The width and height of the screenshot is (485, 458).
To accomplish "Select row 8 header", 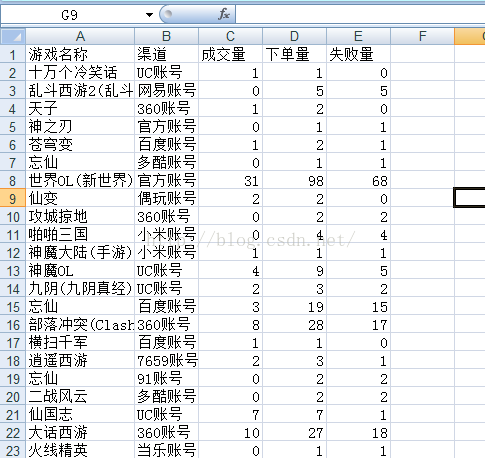I will coord(13,180).
